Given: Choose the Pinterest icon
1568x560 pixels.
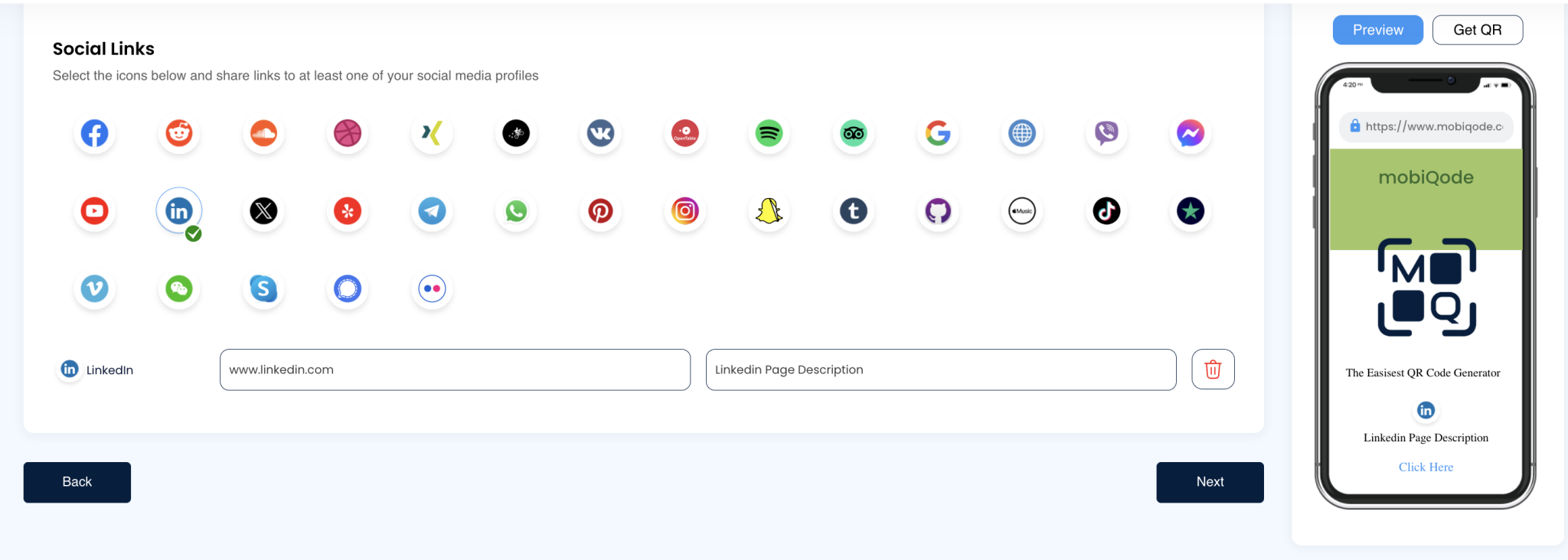Looking at the screenshot, I should tap(600, 211).
